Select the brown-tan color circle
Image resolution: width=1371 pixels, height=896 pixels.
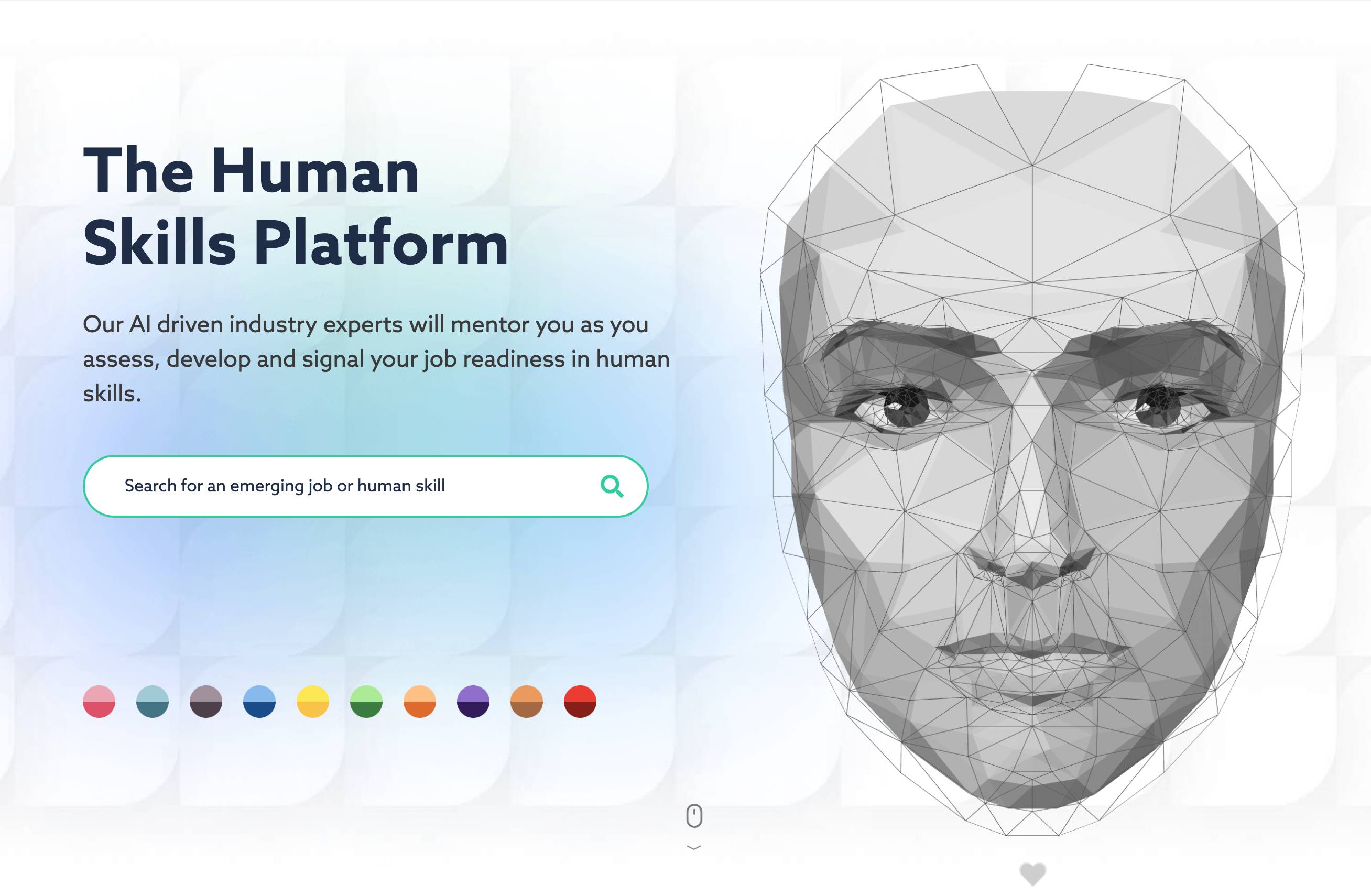[x=527, y=702]
